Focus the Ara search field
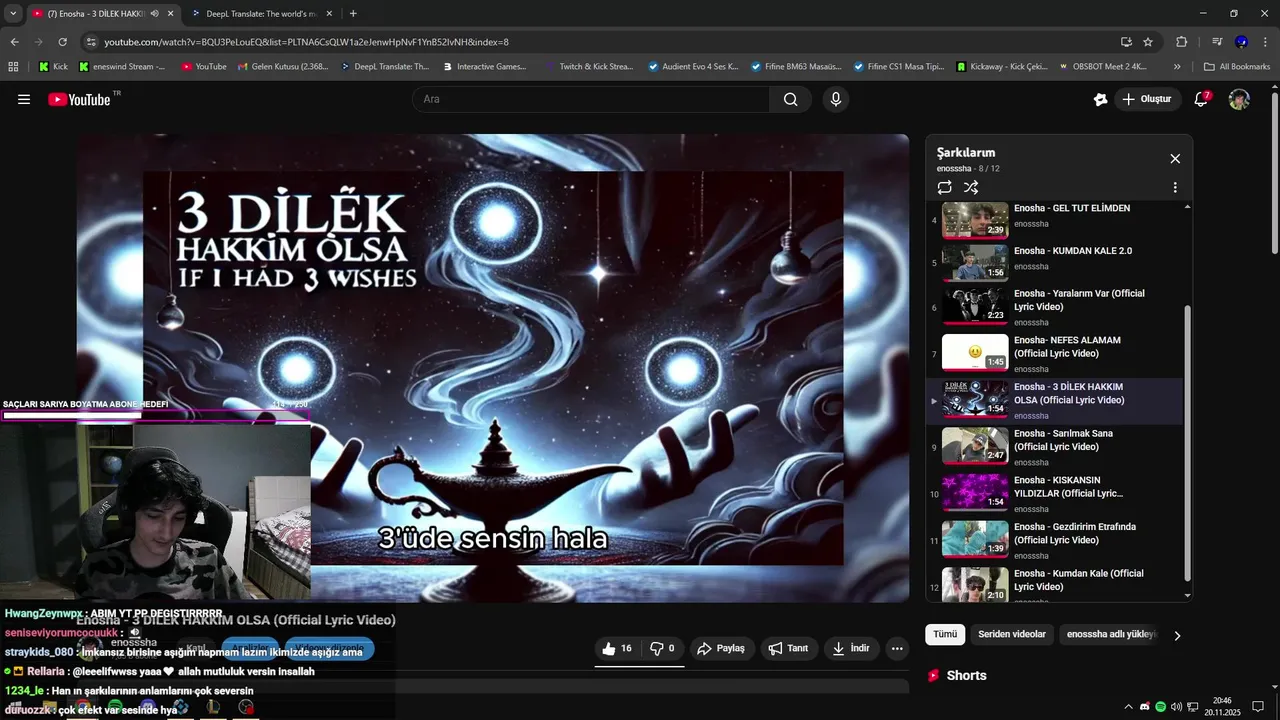Image resolution: width=1280 pixels, height=720 pixels. pyautogui.click(x=590, y=99)
